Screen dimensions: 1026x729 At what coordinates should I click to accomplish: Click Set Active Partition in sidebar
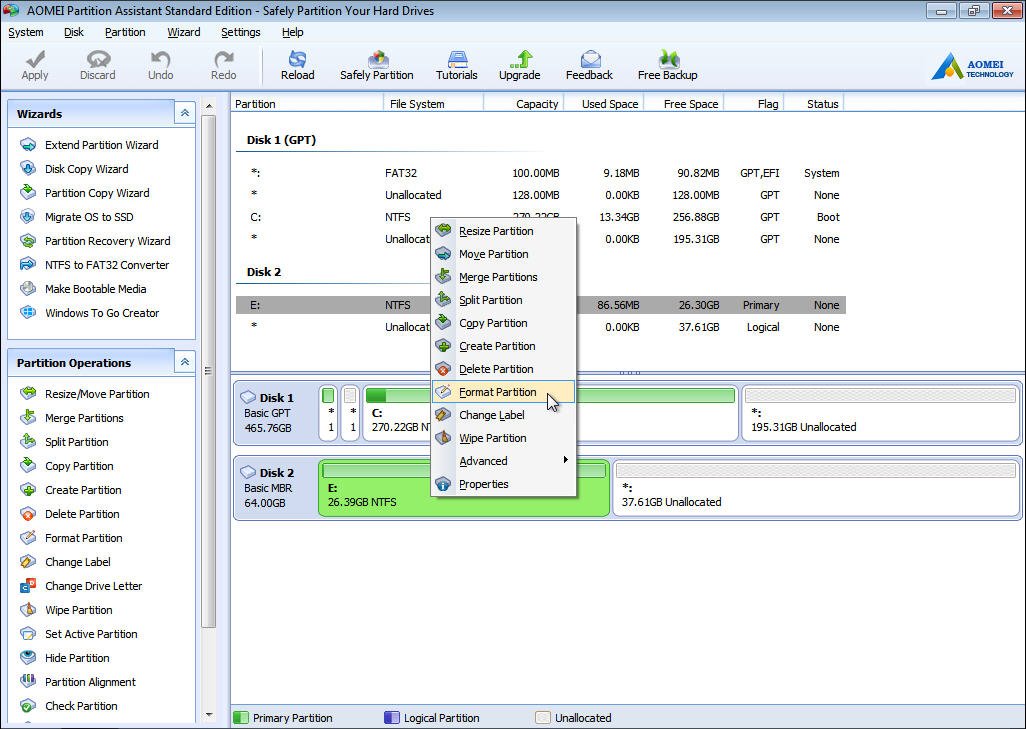click(x=91, y=634)
